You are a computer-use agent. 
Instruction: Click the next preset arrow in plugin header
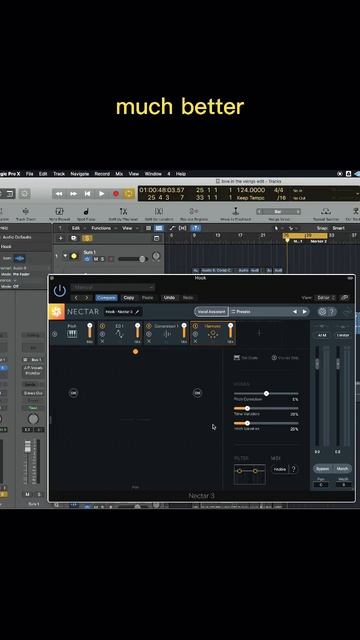click(86, 298)
